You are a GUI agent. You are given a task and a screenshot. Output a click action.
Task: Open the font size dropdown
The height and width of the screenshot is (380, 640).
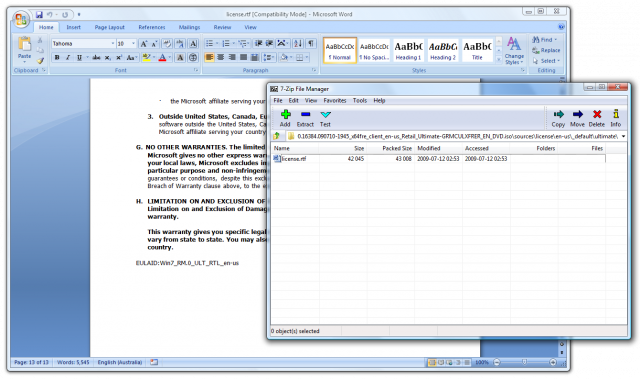coord(133,44)
